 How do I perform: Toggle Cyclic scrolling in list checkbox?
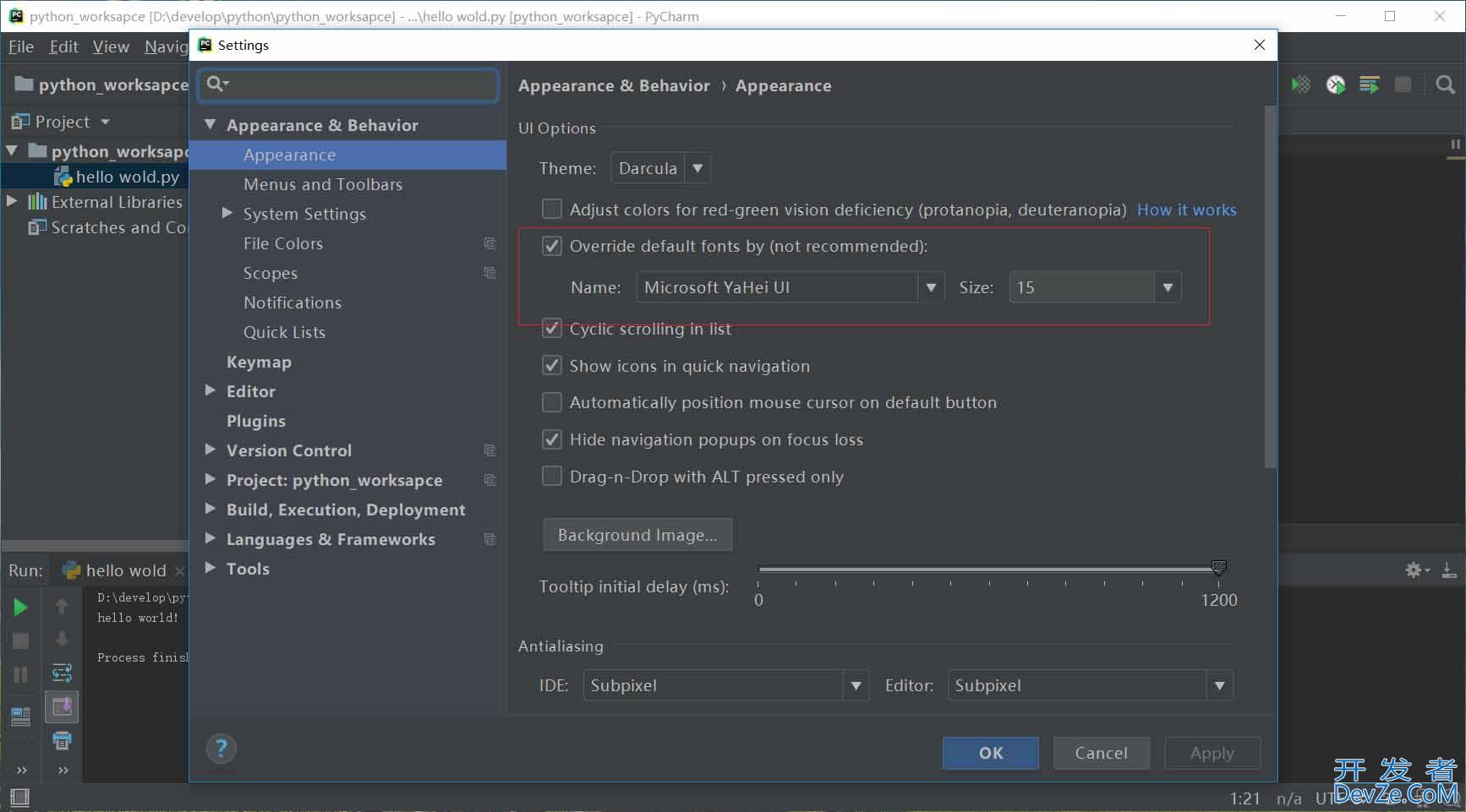[x=551, y=328]
